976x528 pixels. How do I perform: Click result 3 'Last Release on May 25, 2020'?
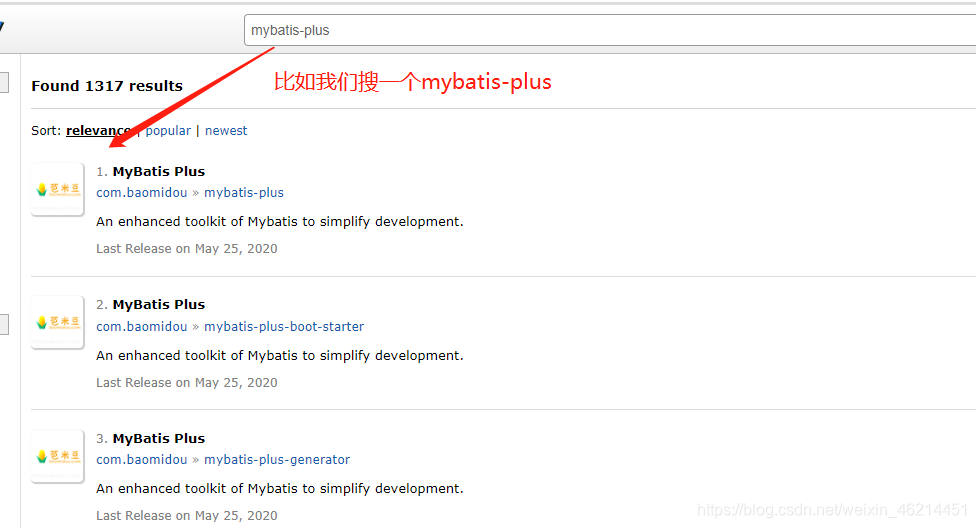(187, 516)
